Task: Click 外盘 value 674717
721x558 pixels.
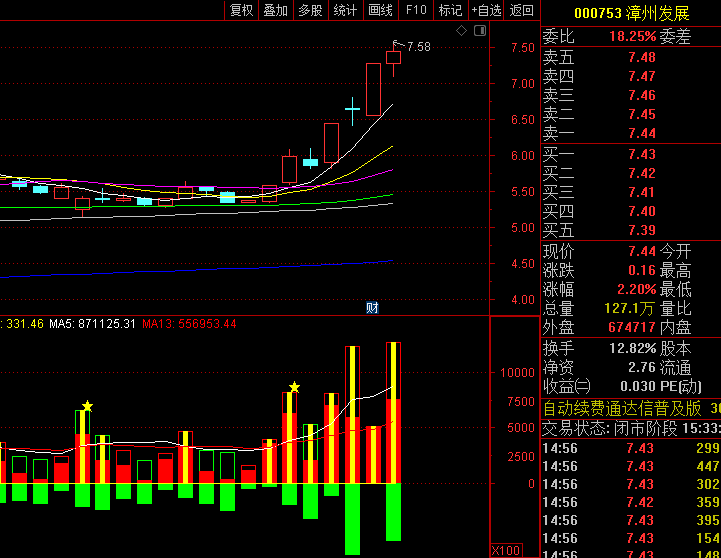Action: 632,327
